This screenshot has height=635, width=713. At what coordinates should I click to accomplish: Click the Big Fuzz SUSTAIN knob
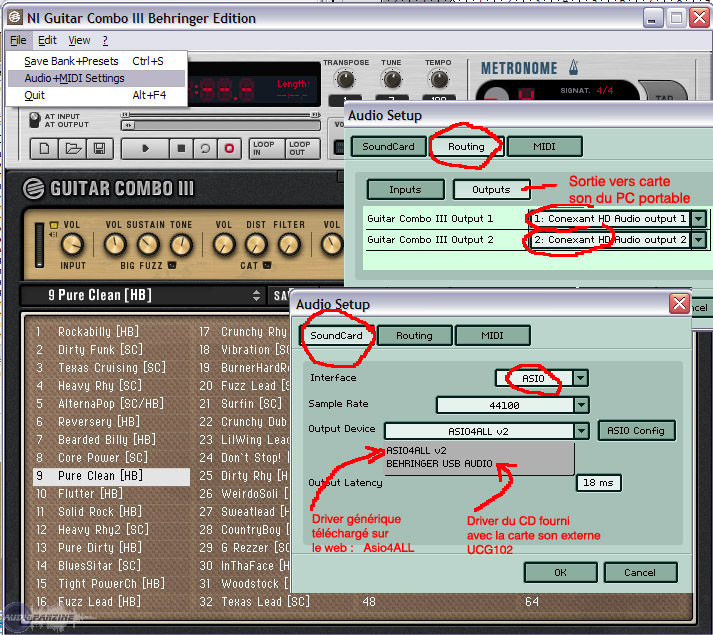pyautogui.click(x=148, y=244)
